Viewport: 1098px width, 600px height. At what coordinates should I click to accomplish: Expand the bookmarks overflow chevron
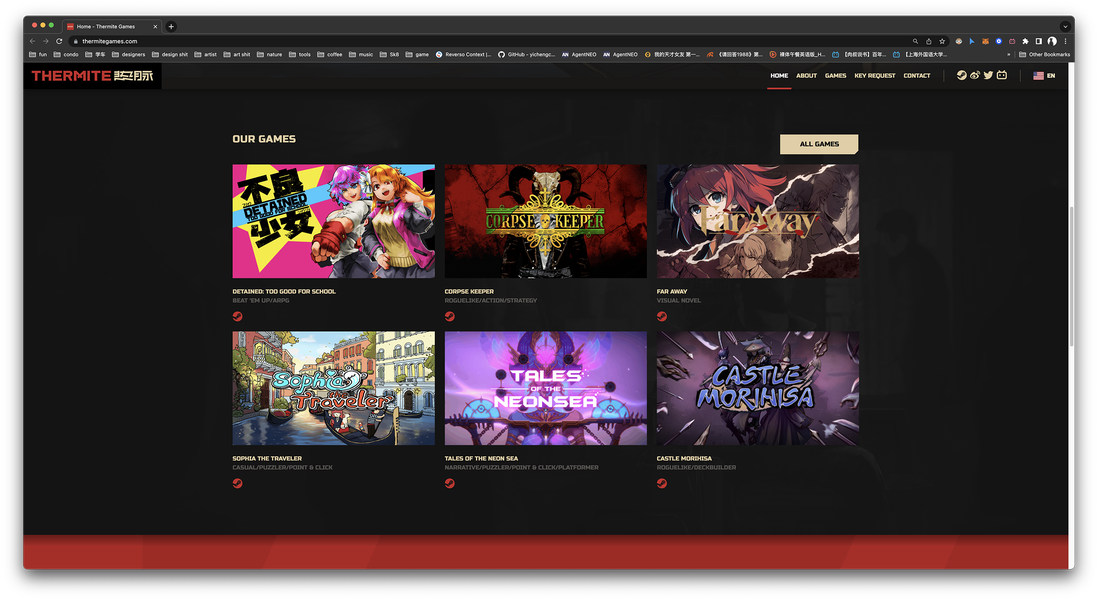click(1008, 55)
